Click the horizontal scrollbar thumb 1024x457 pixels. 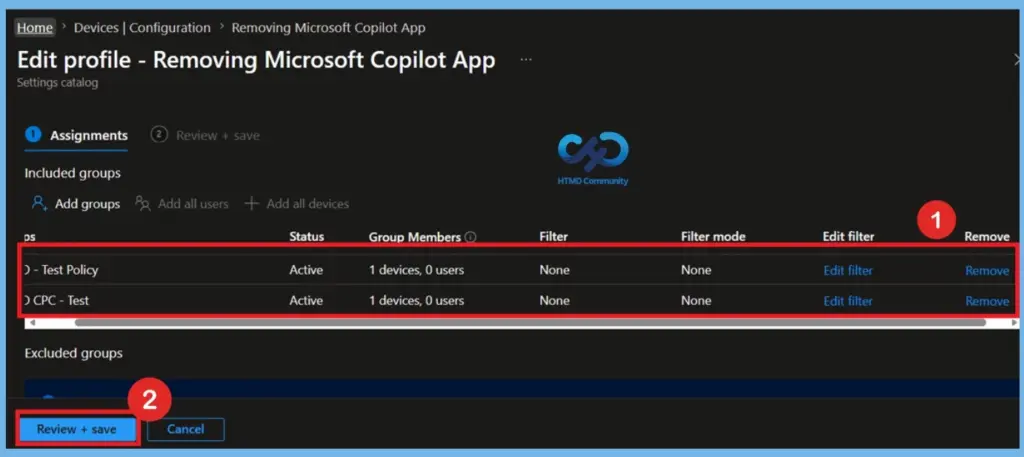tap(530, 323)
